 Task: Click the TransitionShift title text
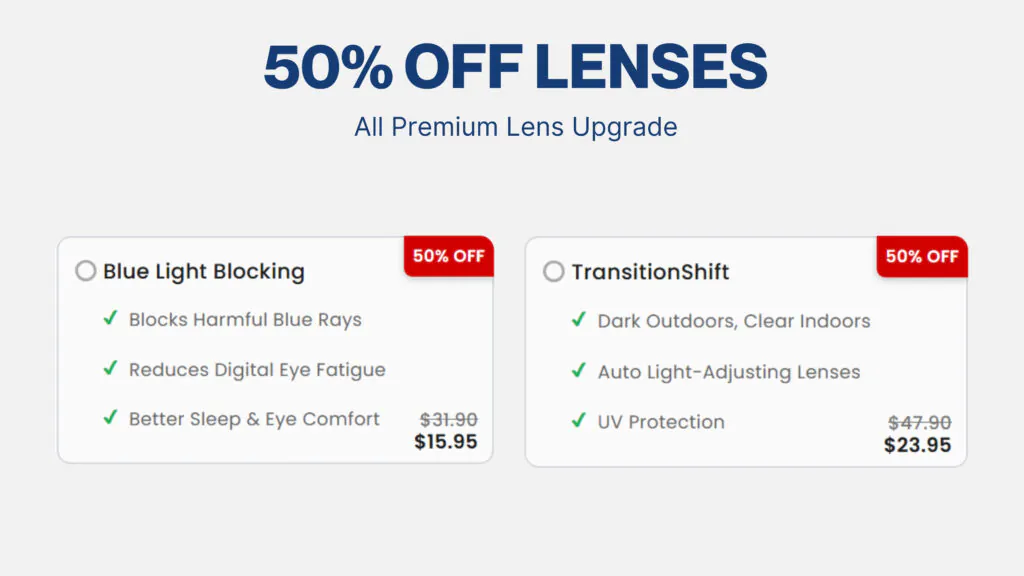650,272
